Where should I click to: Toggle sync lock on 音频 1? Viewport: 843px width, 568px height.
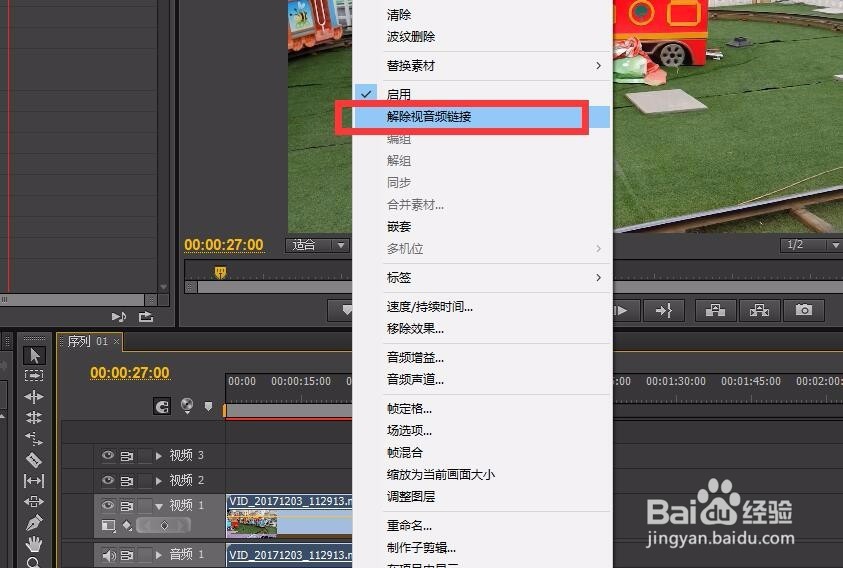click(127, 555)
